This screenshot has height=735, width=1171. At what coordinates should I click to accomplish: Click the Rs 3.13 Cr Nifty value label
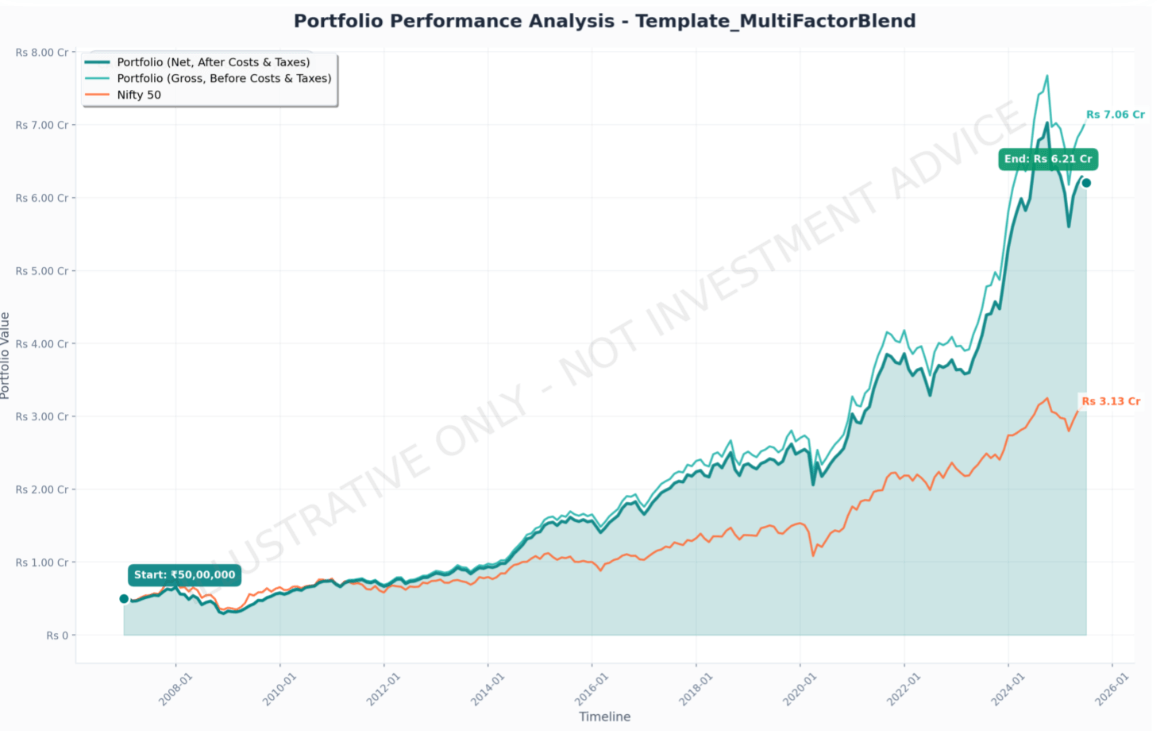(x=1110, y=401)
